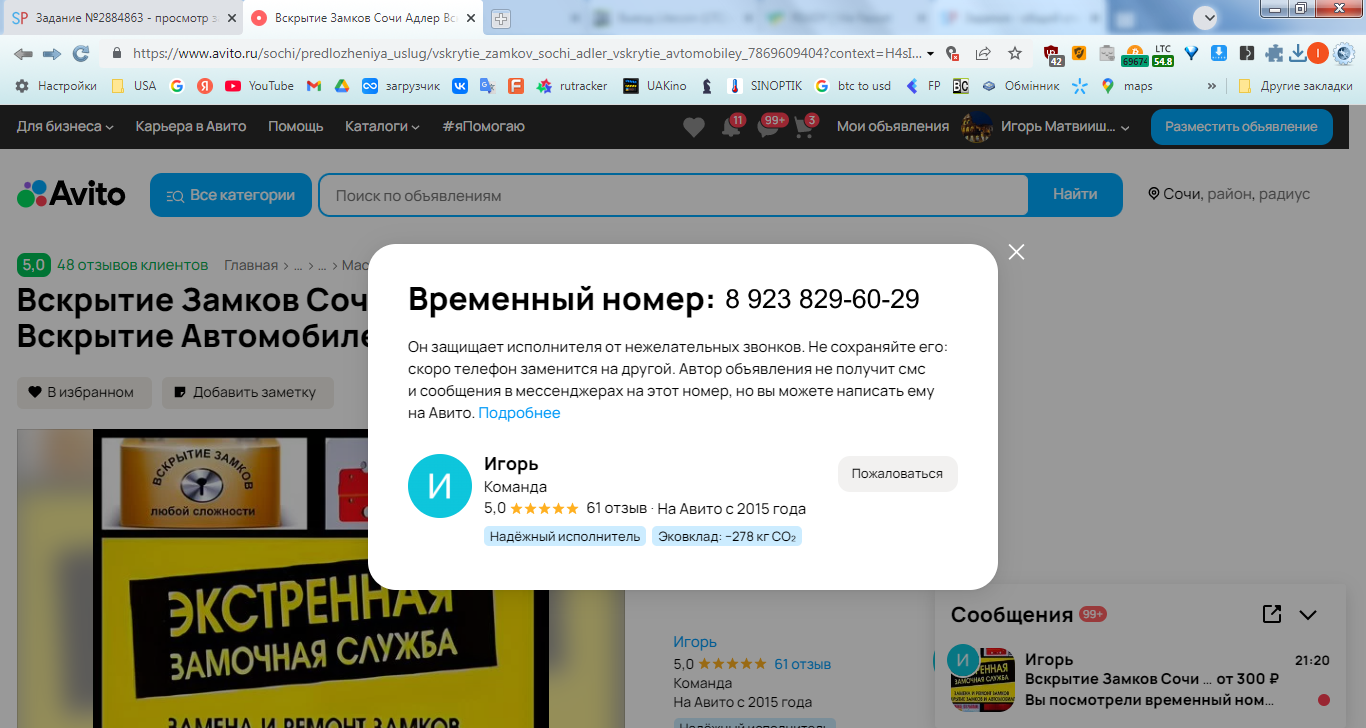The width and height of the screenshot is (1366, 728).
Task: Go back in browser history
Action: (22, 53)
